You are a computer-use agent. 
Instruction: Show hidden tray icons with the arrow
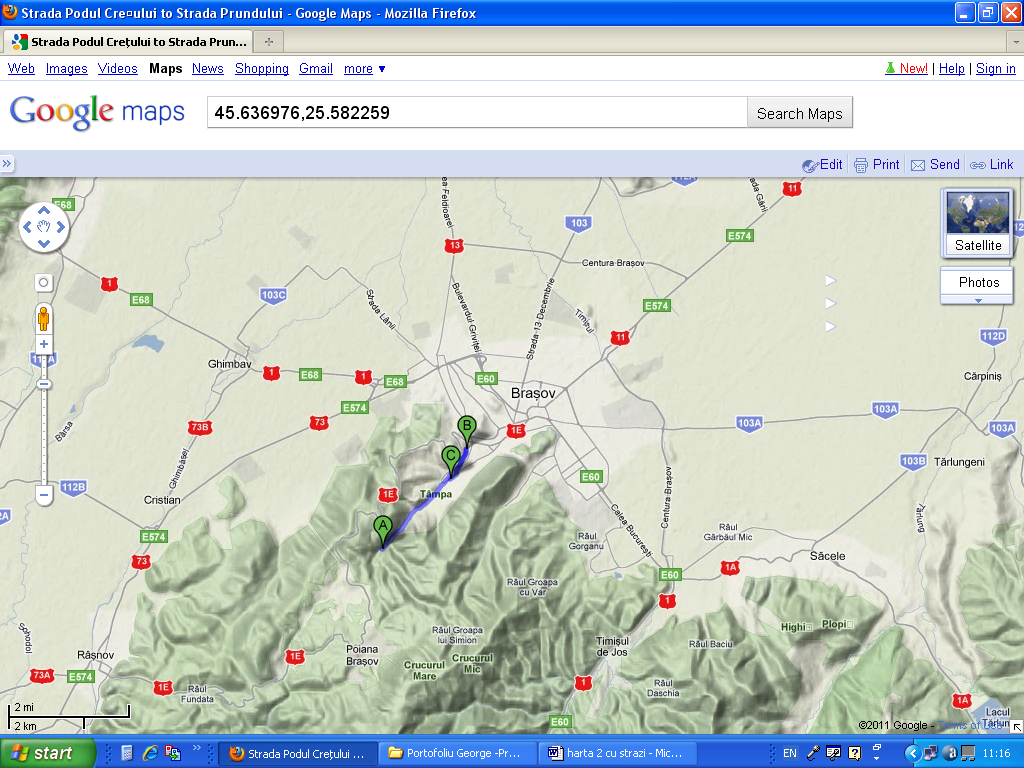pyautogui.click(x=912, y=753)
